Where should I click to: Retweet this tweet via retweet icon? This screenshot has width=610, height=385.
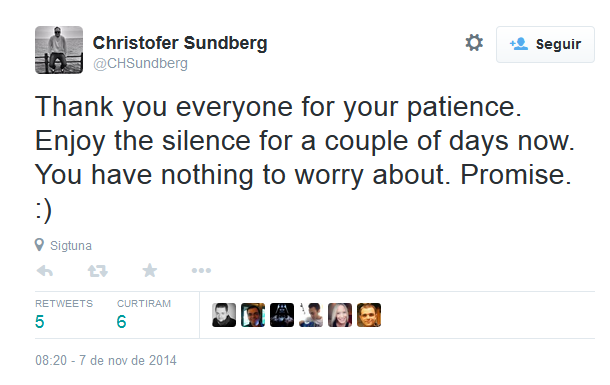tap(98, 271)
